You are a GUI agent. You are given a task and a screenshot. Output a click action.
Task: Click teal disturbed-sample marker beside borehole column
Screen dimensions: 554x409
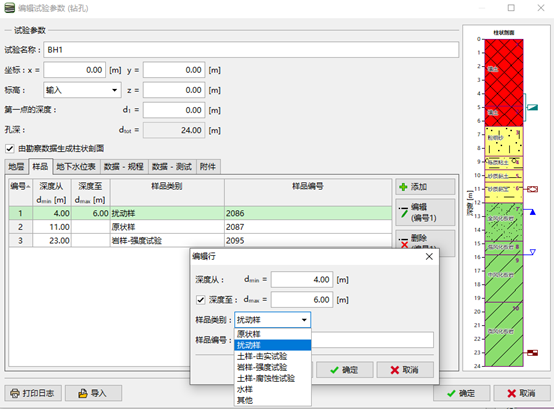(532, 107)
